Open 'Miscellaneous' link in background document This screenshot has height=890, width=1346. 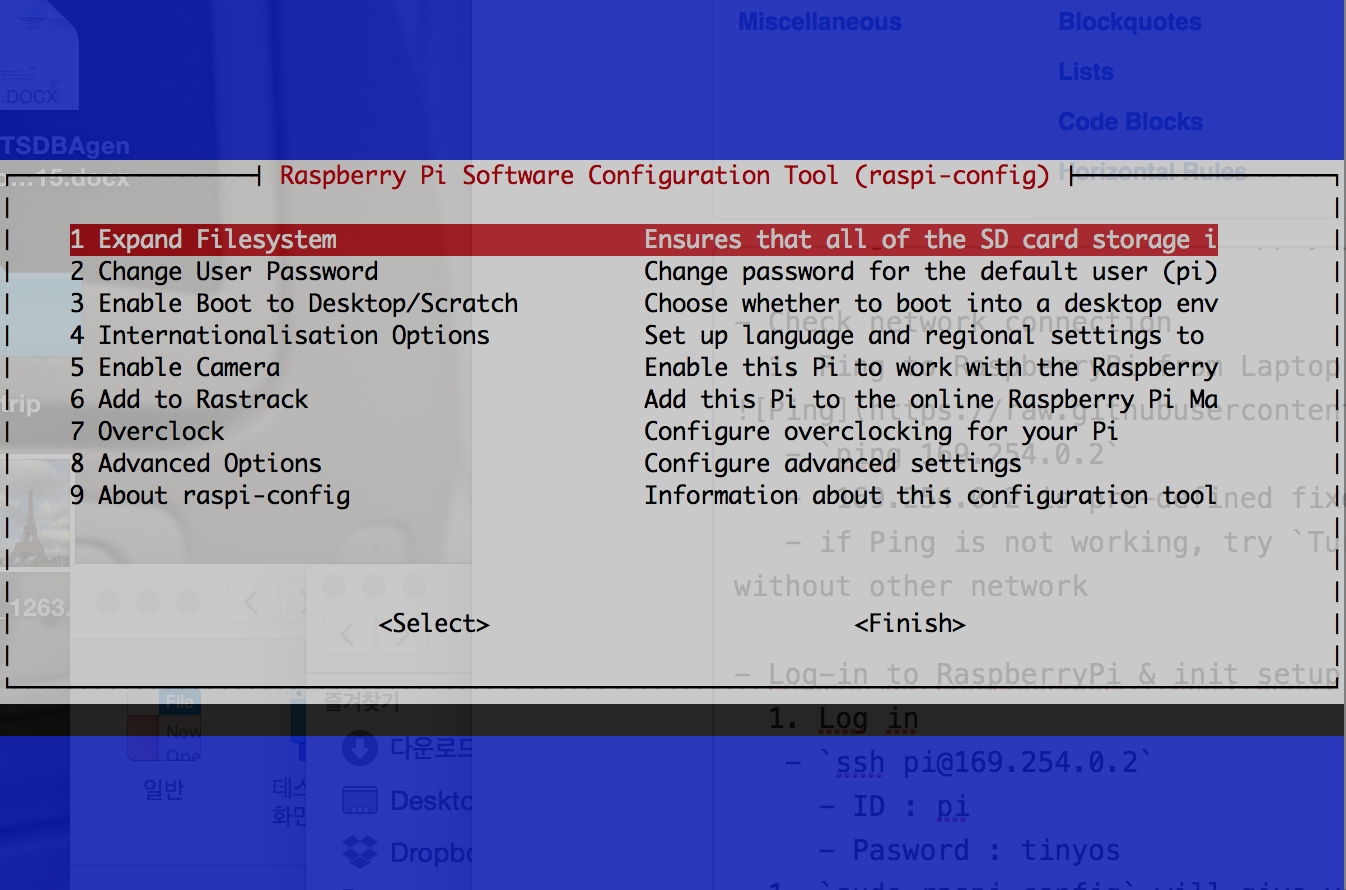(x=819, y=22)
